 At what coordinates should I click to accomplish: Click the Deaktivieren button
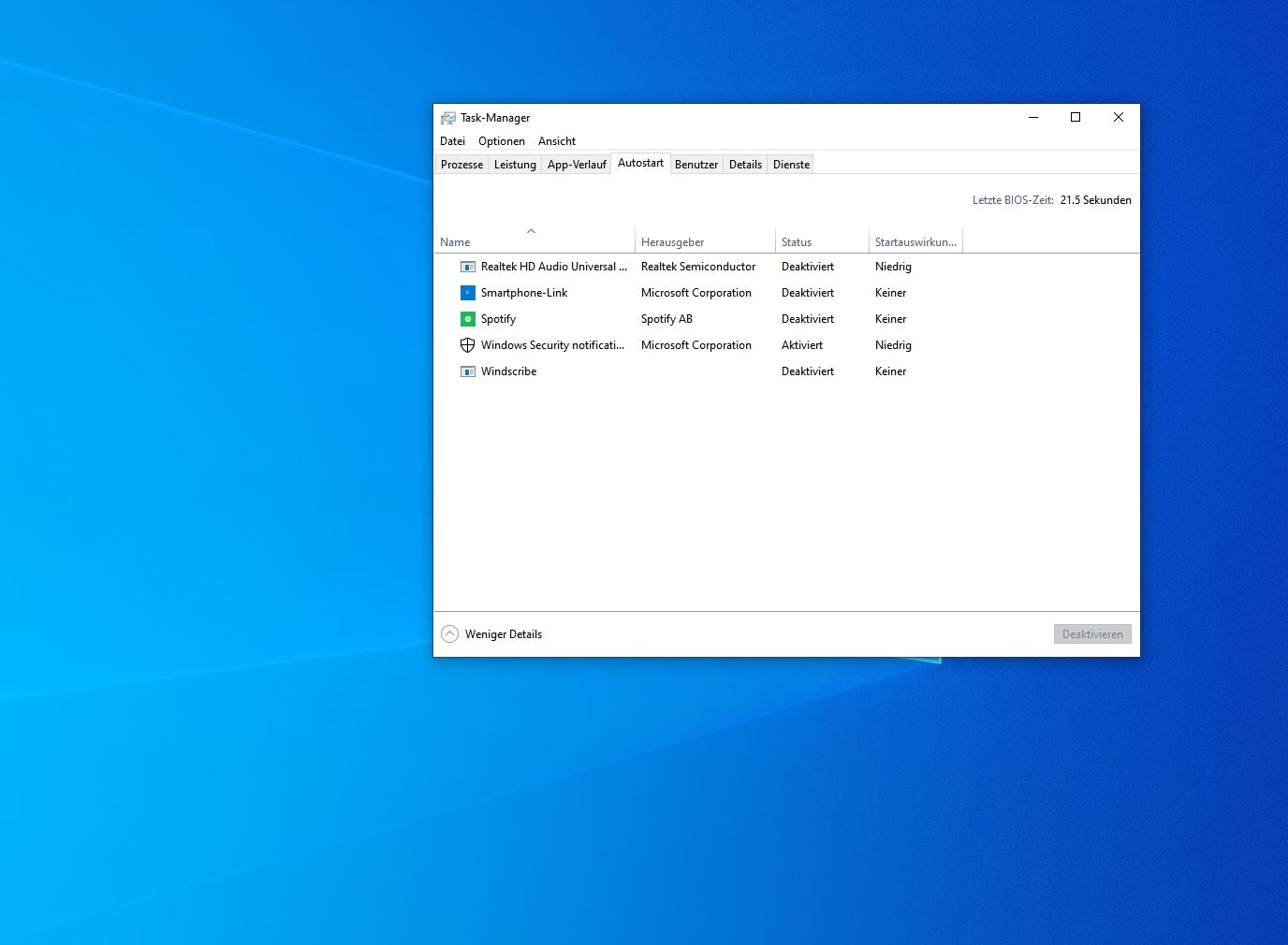[x=1092, y=634]
